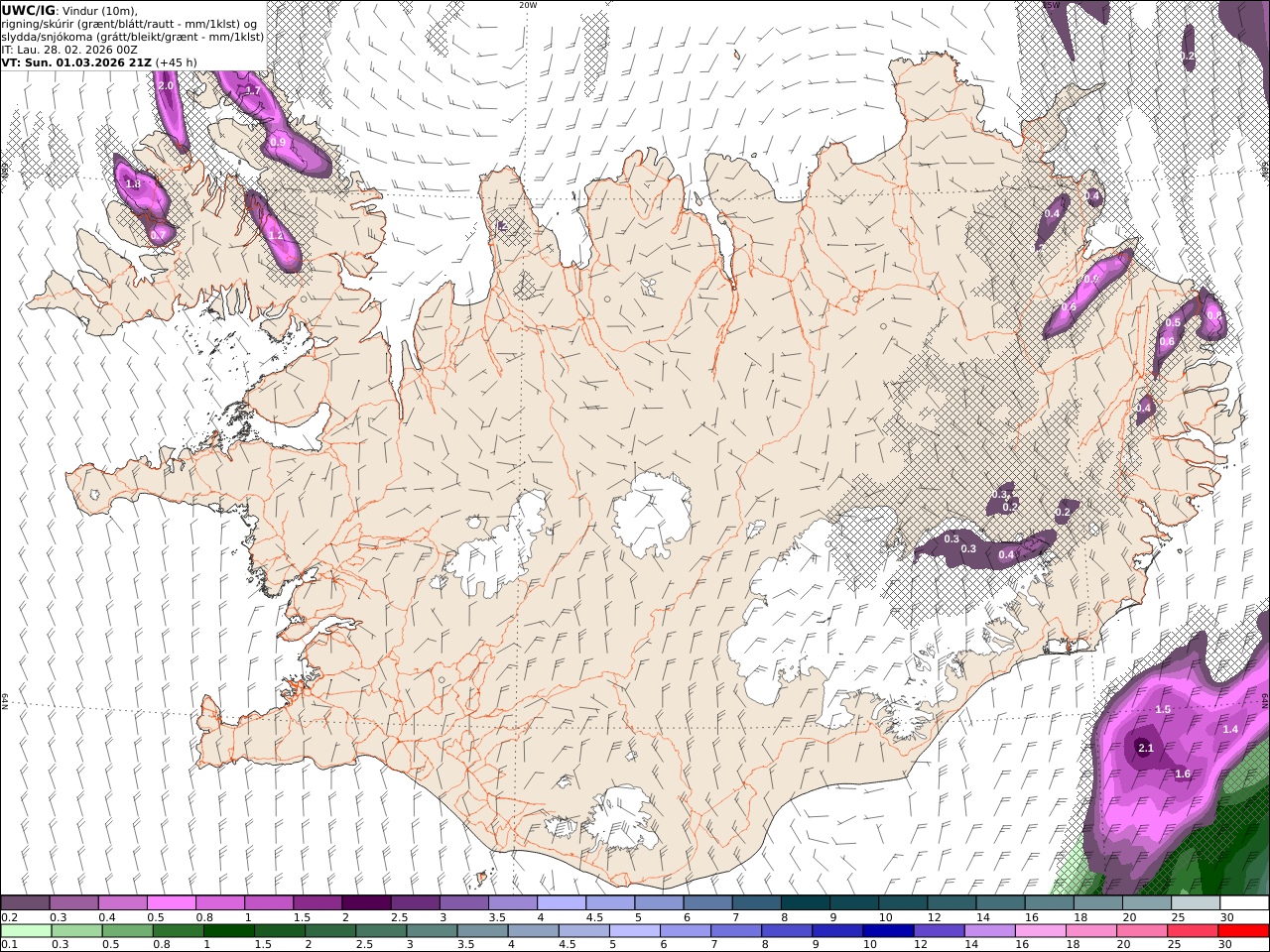Screen dimensions: 1270x952
Task: Click the '20W' longitude label
Action: click(528, 5)
